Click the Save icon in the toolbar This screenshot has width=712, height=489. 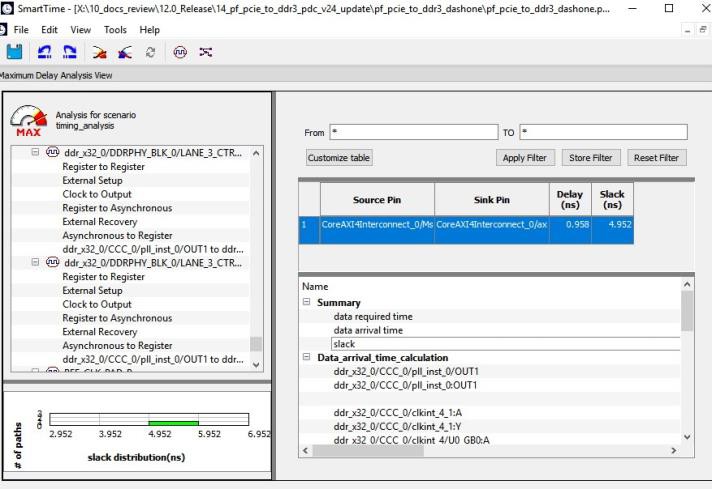(13, 50)
